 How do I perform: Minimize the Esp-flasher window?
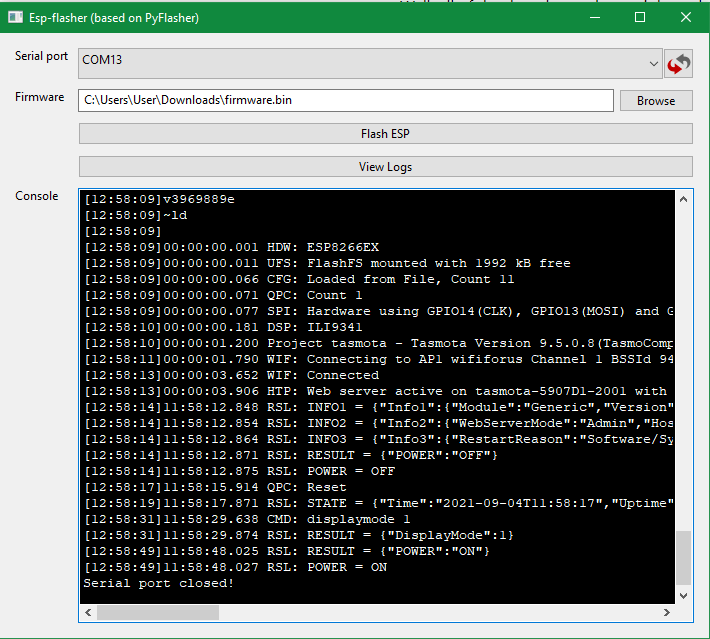(x=595, y=17)
